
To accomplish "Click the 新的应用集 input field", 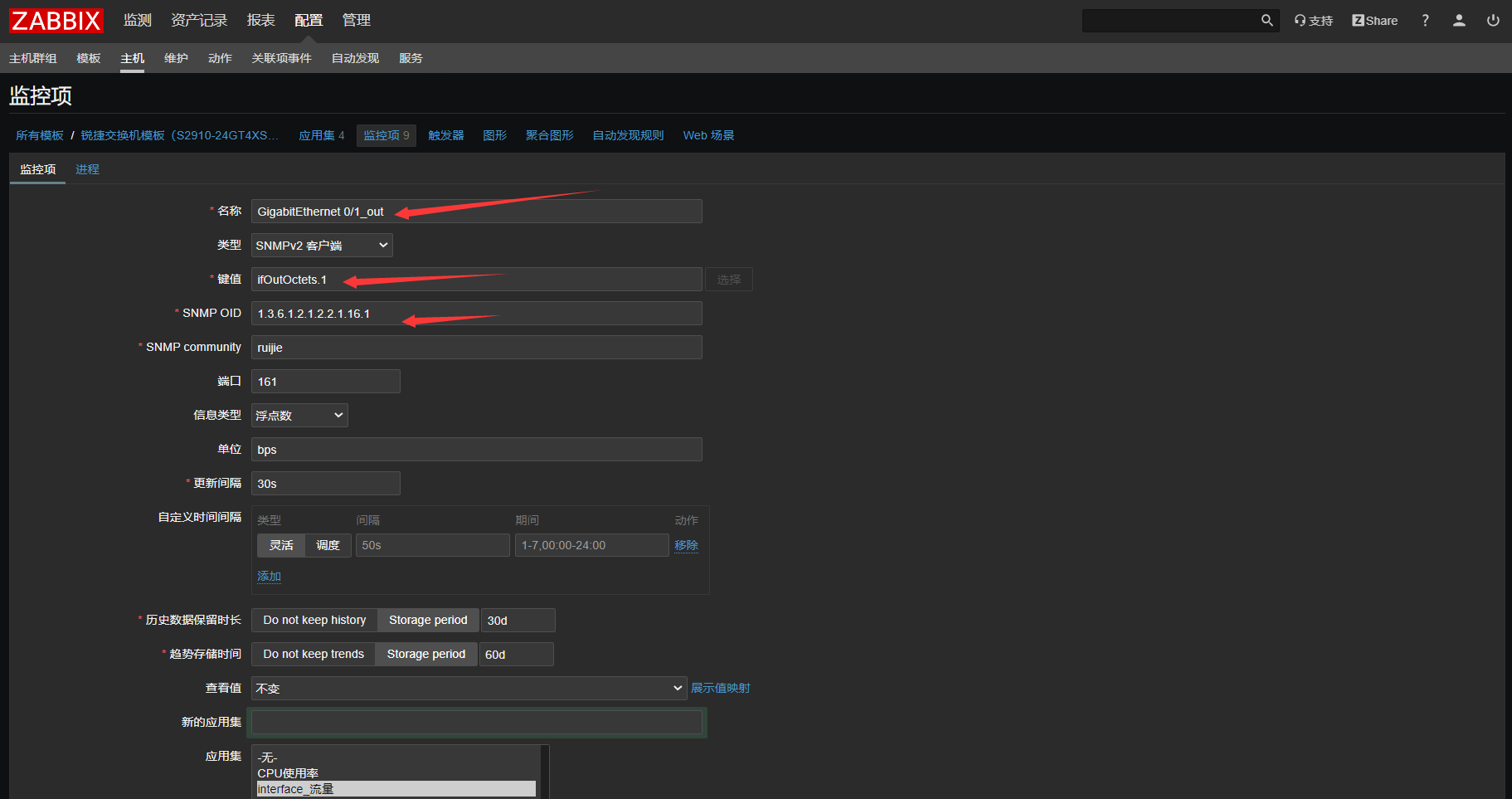I will [x=477, y=723].
